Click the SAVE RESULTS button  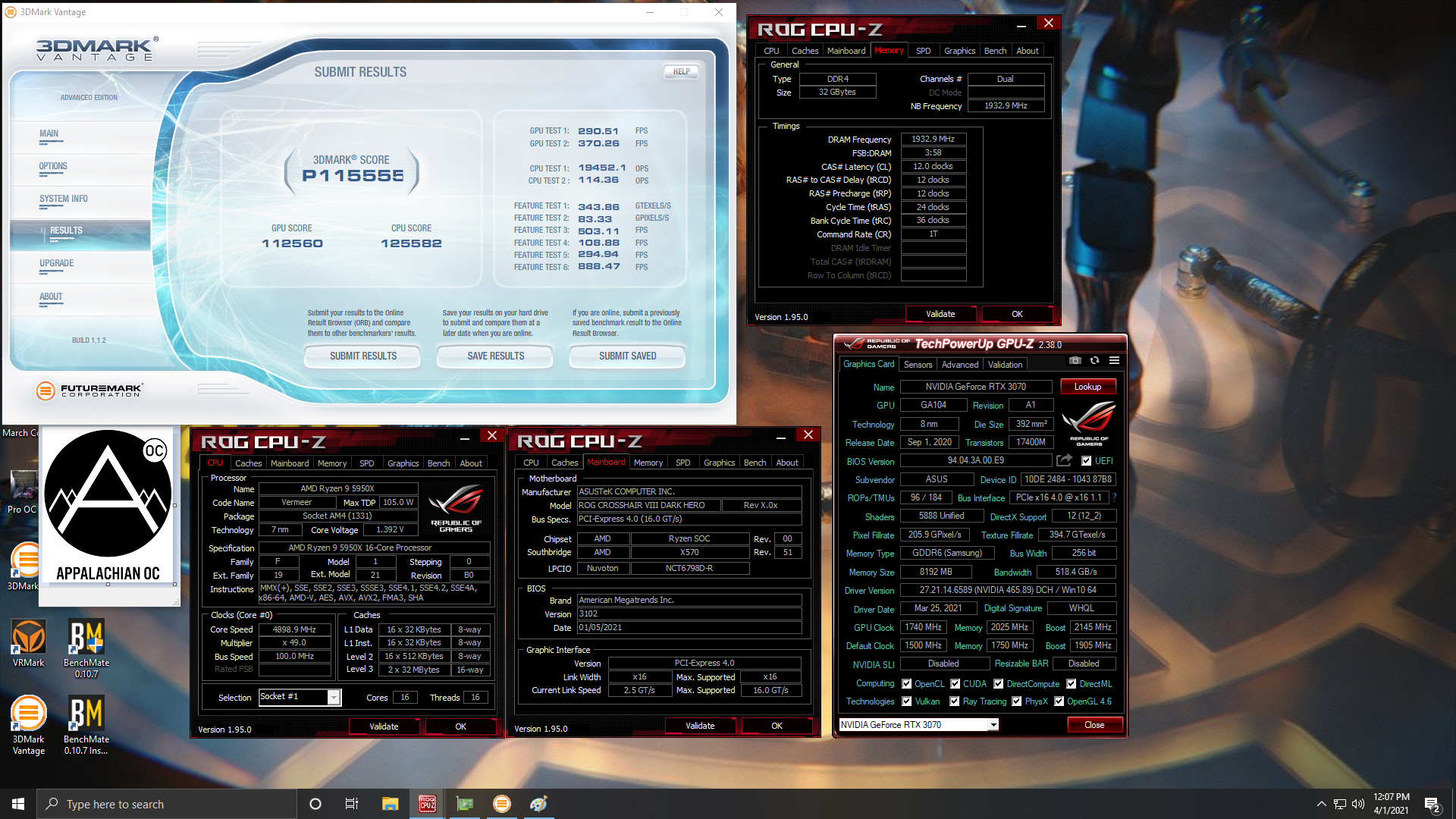tap(495, 356)
